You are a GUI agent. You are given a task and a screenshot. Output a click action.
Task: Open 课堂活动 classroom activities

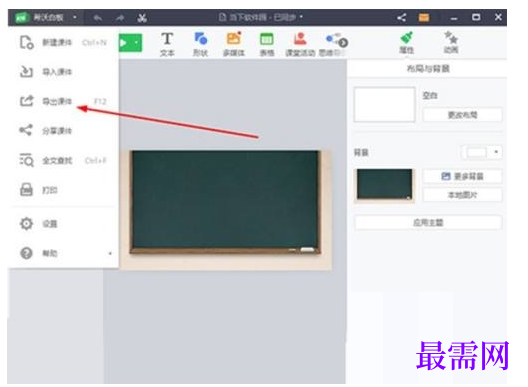(x=300, y=44)
